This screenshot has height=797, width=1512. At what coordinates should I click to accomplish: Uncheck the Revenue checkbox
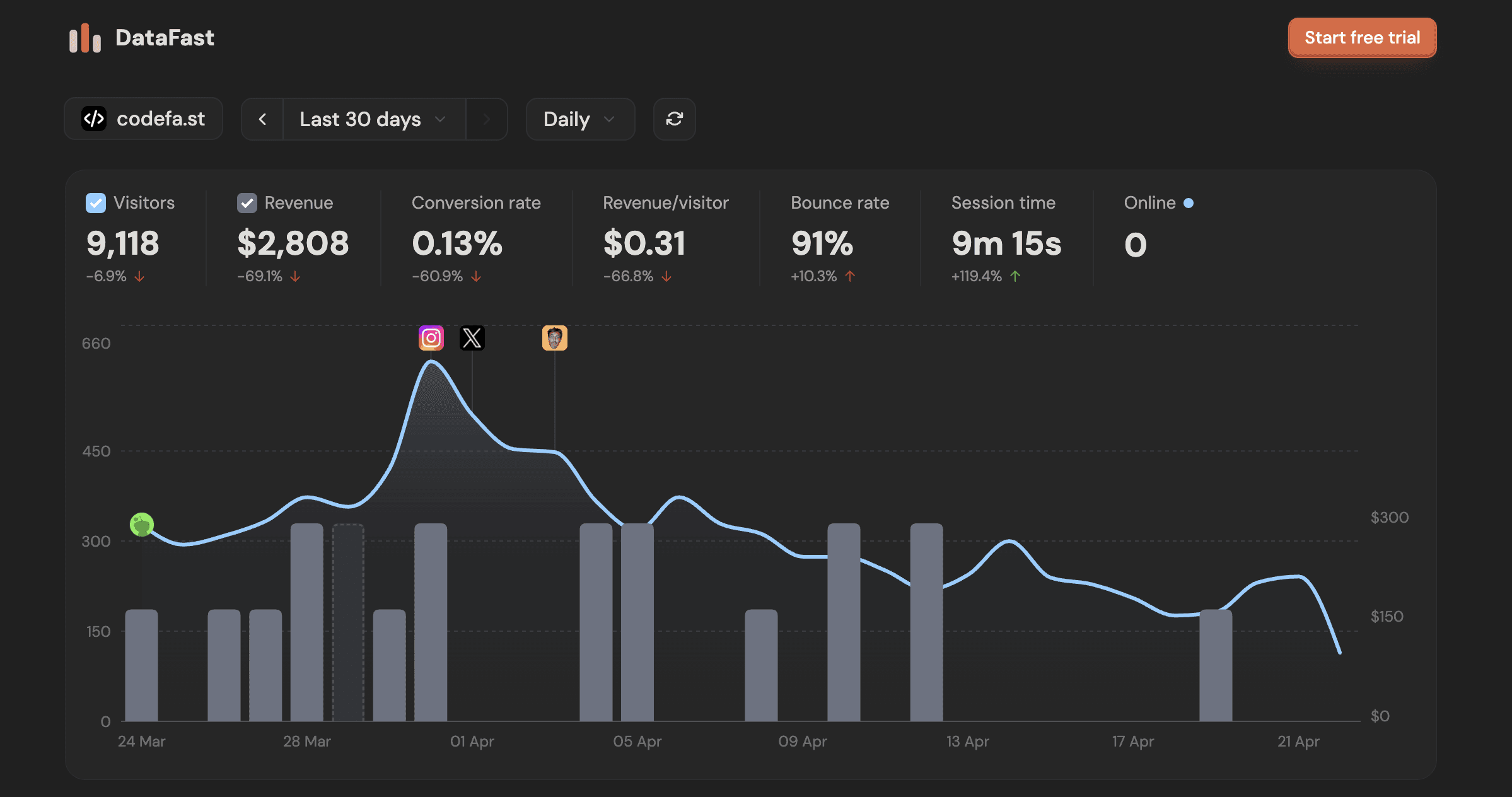point(247,203)
